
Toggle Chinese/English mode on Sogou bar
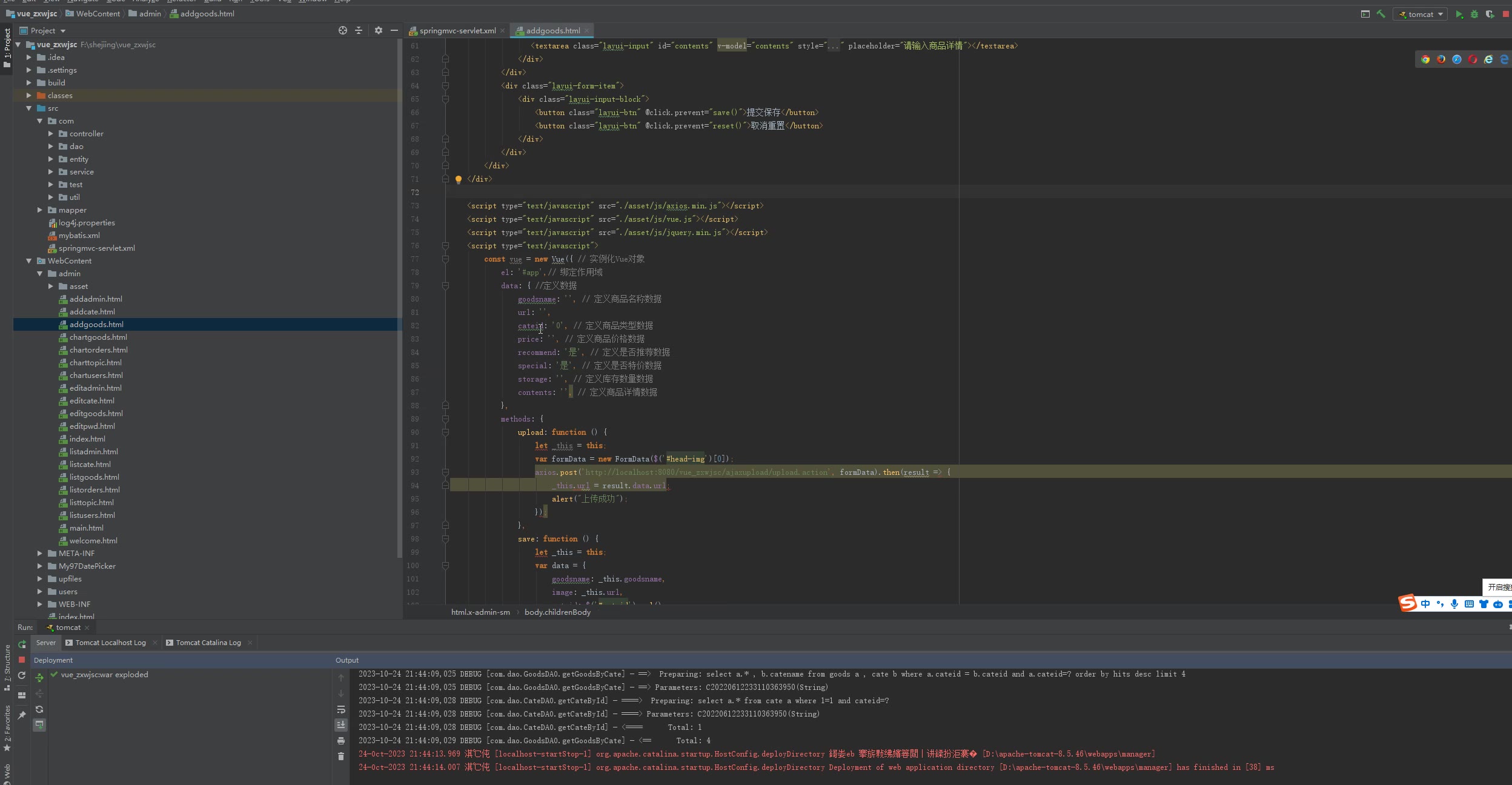pos(1425,604)
